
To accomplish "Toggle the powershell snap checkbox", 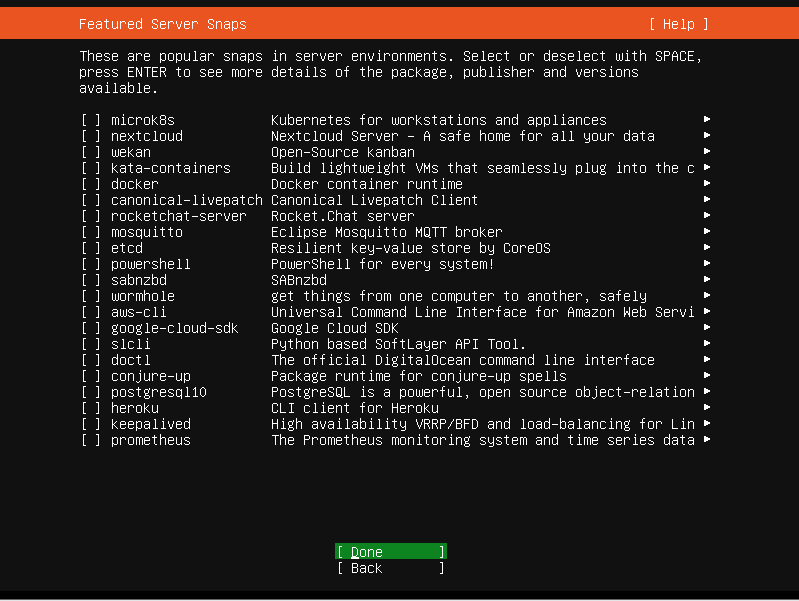I will (x=91, y=264).
